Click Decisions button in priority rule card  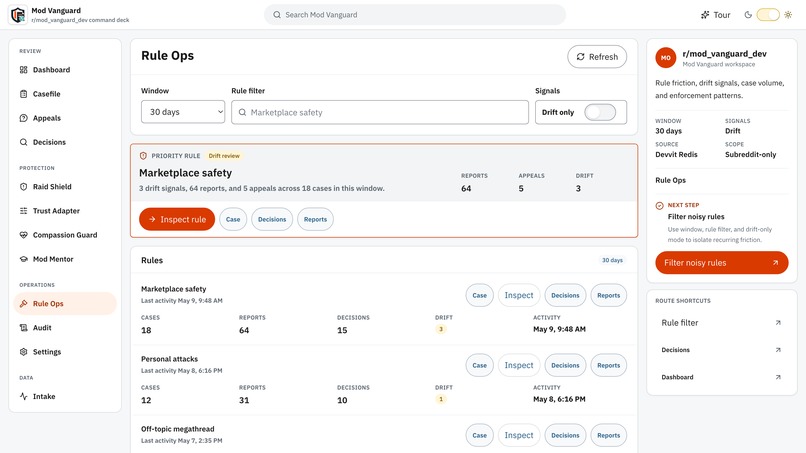tap(272, 219)
